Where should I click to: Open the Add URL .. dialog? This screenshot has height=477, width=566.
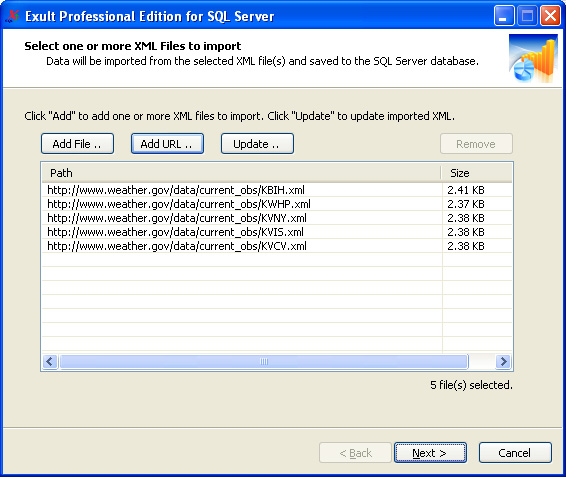[167, 144]
